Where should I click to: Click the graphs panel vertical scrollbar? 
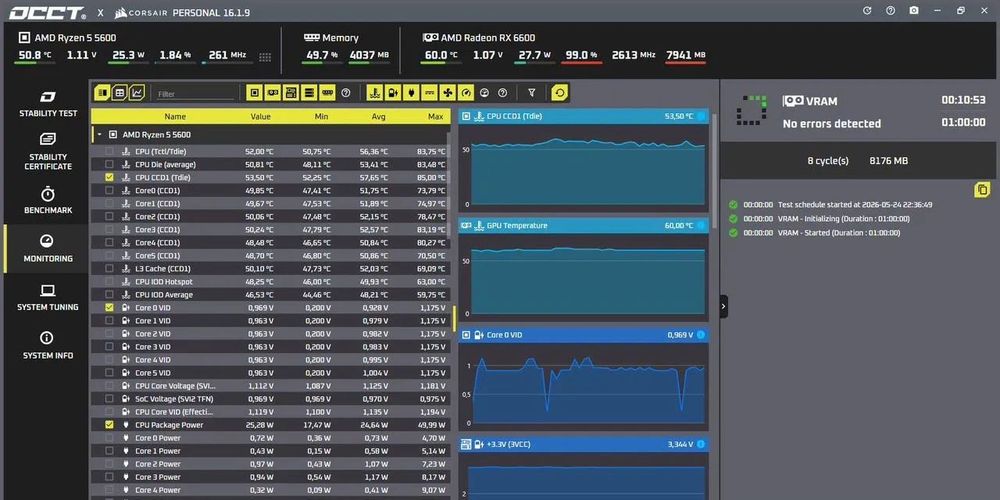(714, 172)
